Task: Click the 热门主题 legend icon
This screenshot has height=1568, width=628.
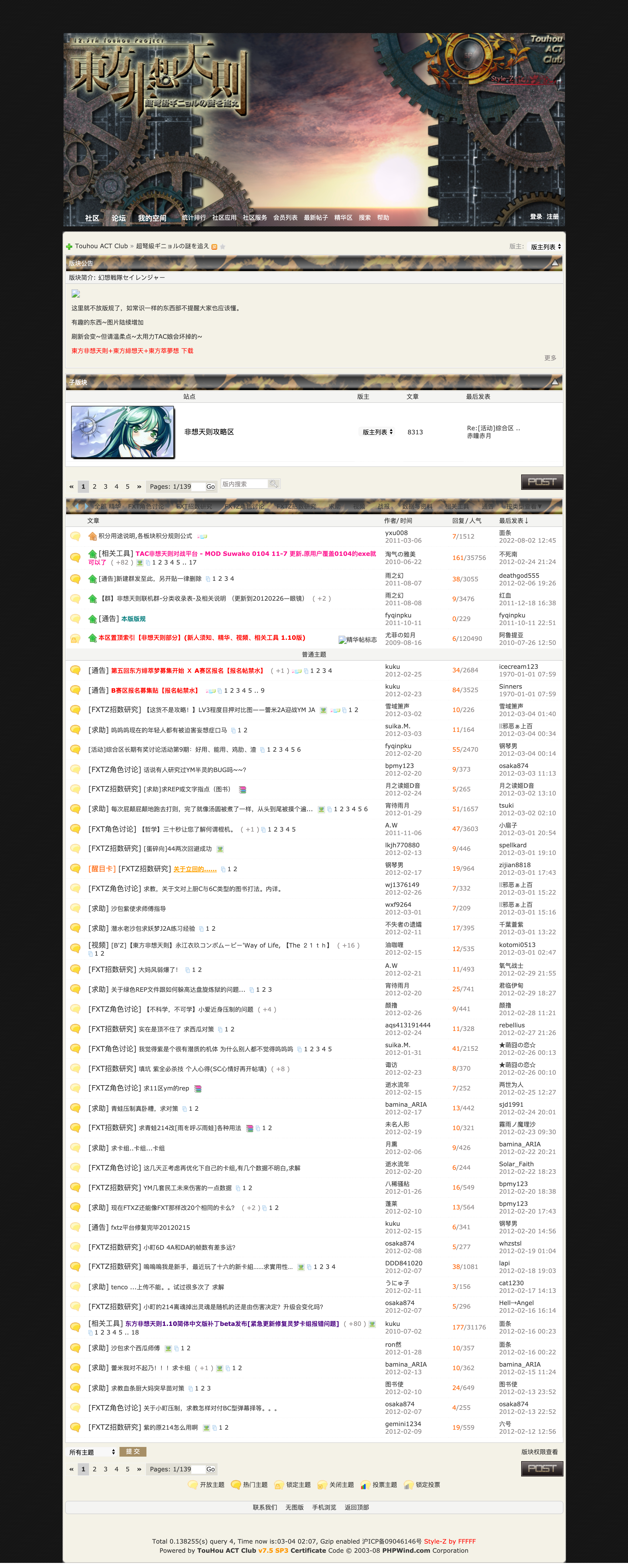Action: coord(236,1485)
